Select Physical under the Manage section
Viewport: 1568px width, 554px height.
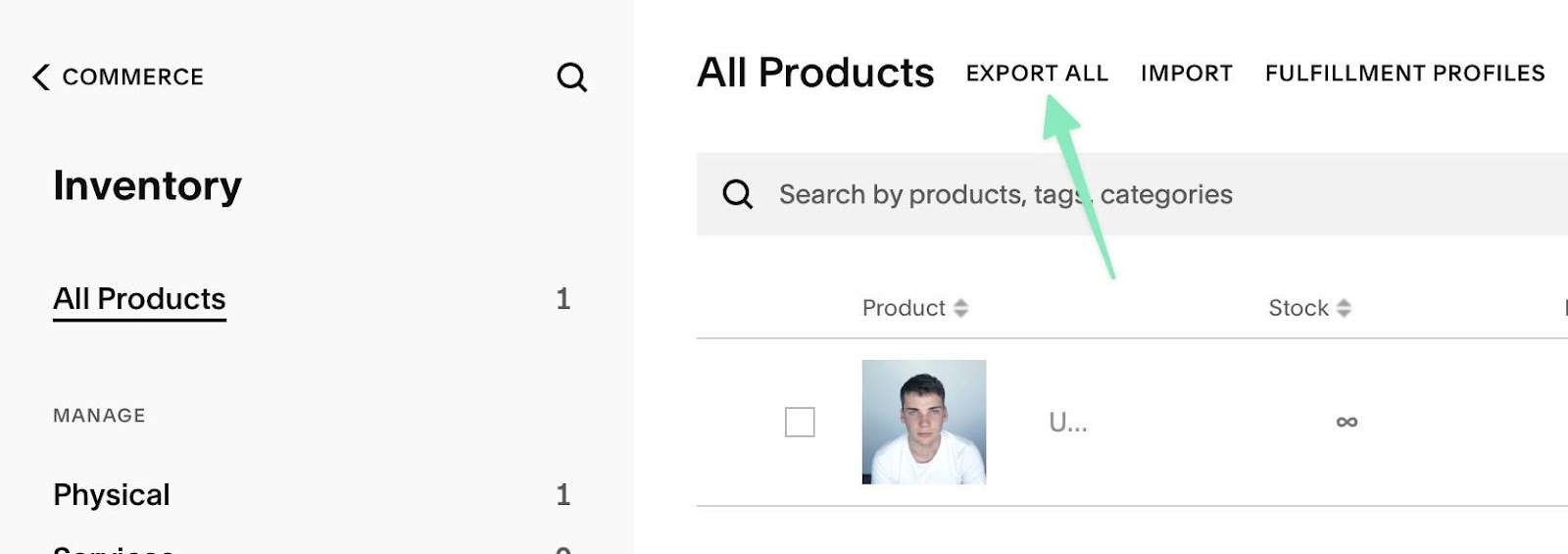[x=112, y=495]
